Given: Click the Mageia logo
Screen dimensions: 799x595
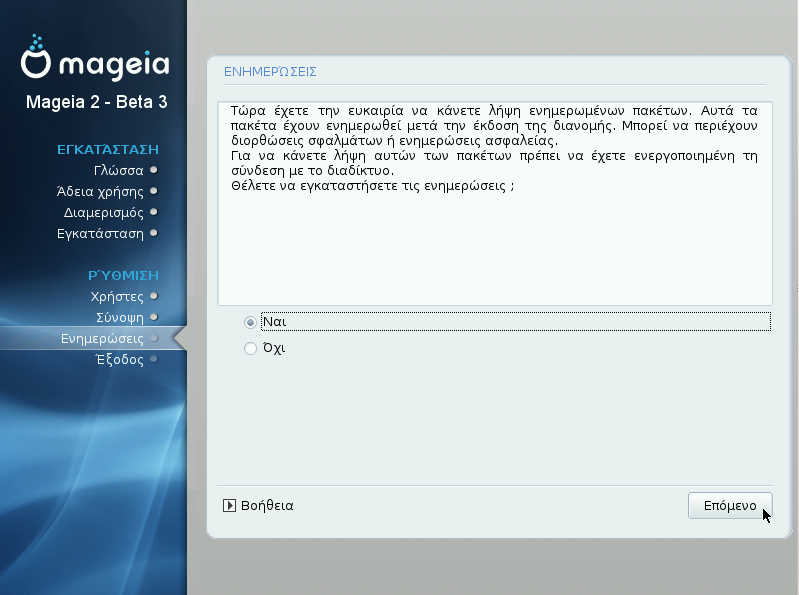Looking at the screenshot, I should click(x=95, y=58).
